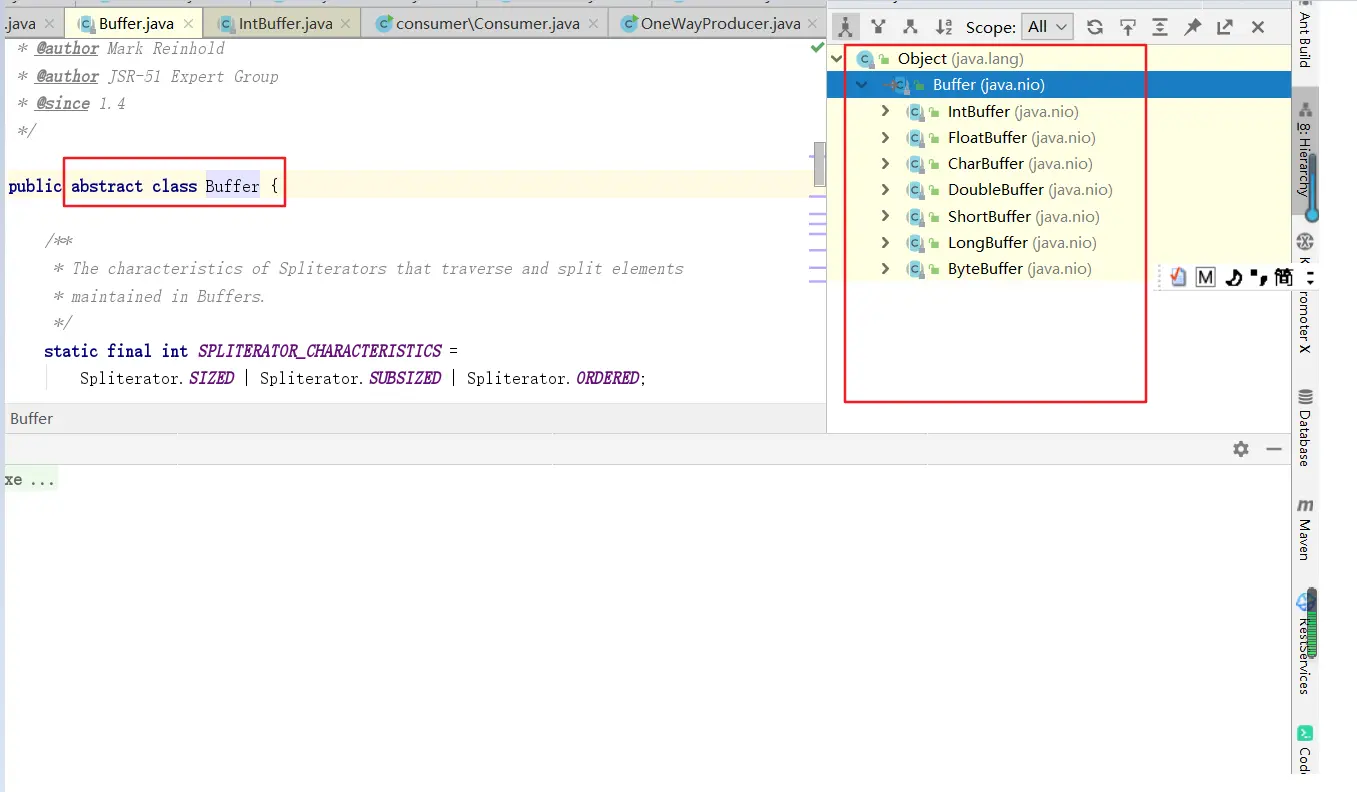The height and width of the screenshot is (792, 1357).
Task: Open the Database tool window
Action: tap(1304, 427)
